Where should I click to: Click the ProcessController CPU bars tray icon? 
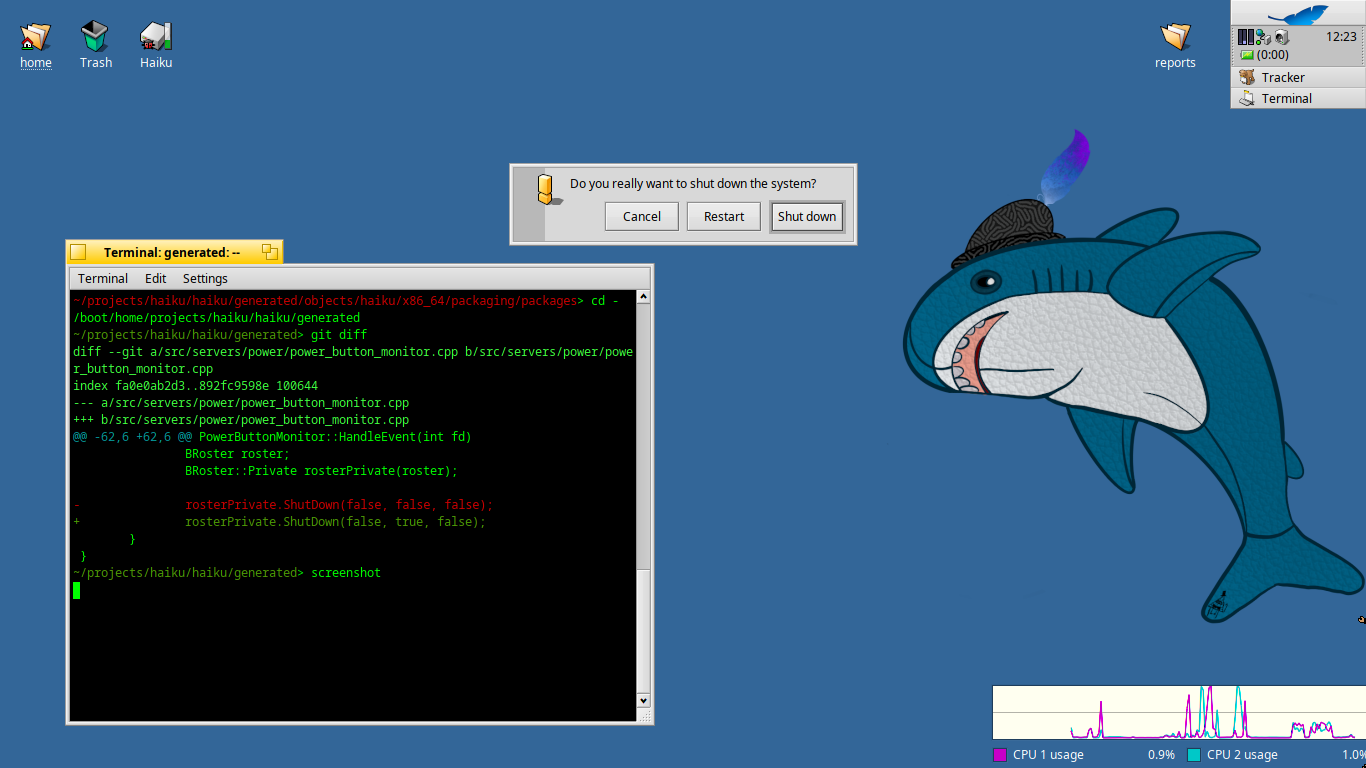(x=1245, y=37)
